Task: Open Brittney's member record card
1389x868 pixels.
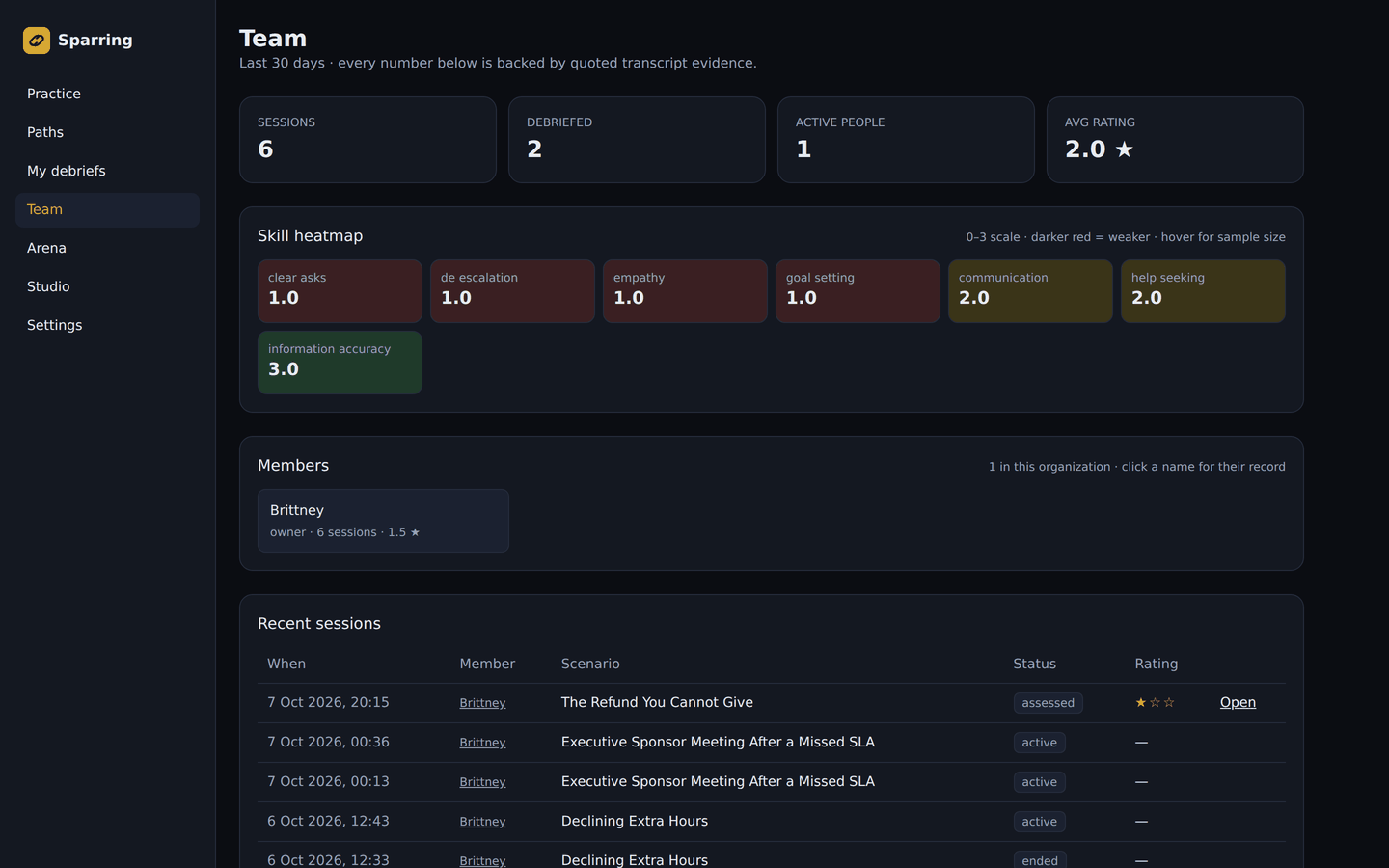Action: (383, 521)
